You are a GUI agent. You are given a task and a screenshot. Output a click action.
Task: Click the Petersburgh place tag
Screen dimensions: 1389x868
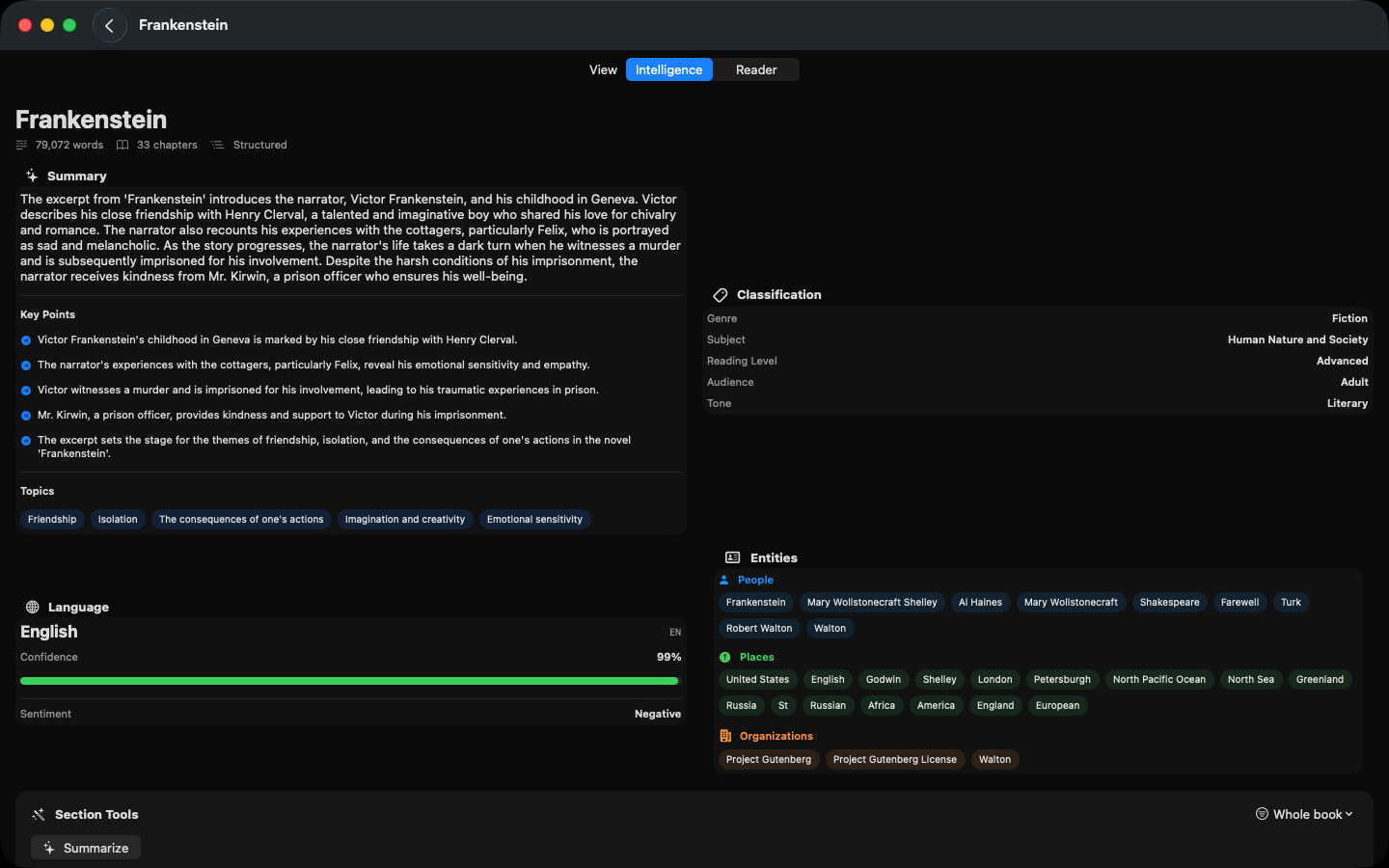click(x=1062, y=679)
